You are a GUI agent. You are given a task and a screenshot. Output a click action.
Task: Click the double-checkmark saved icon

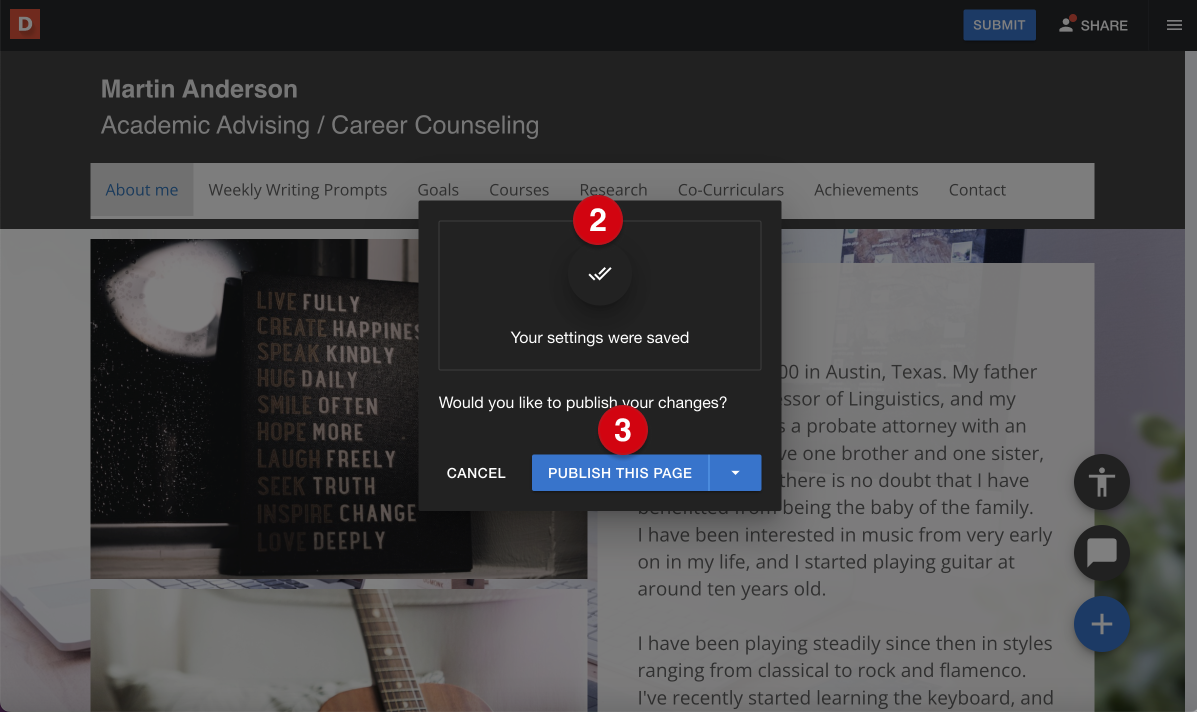coord(600,274)
